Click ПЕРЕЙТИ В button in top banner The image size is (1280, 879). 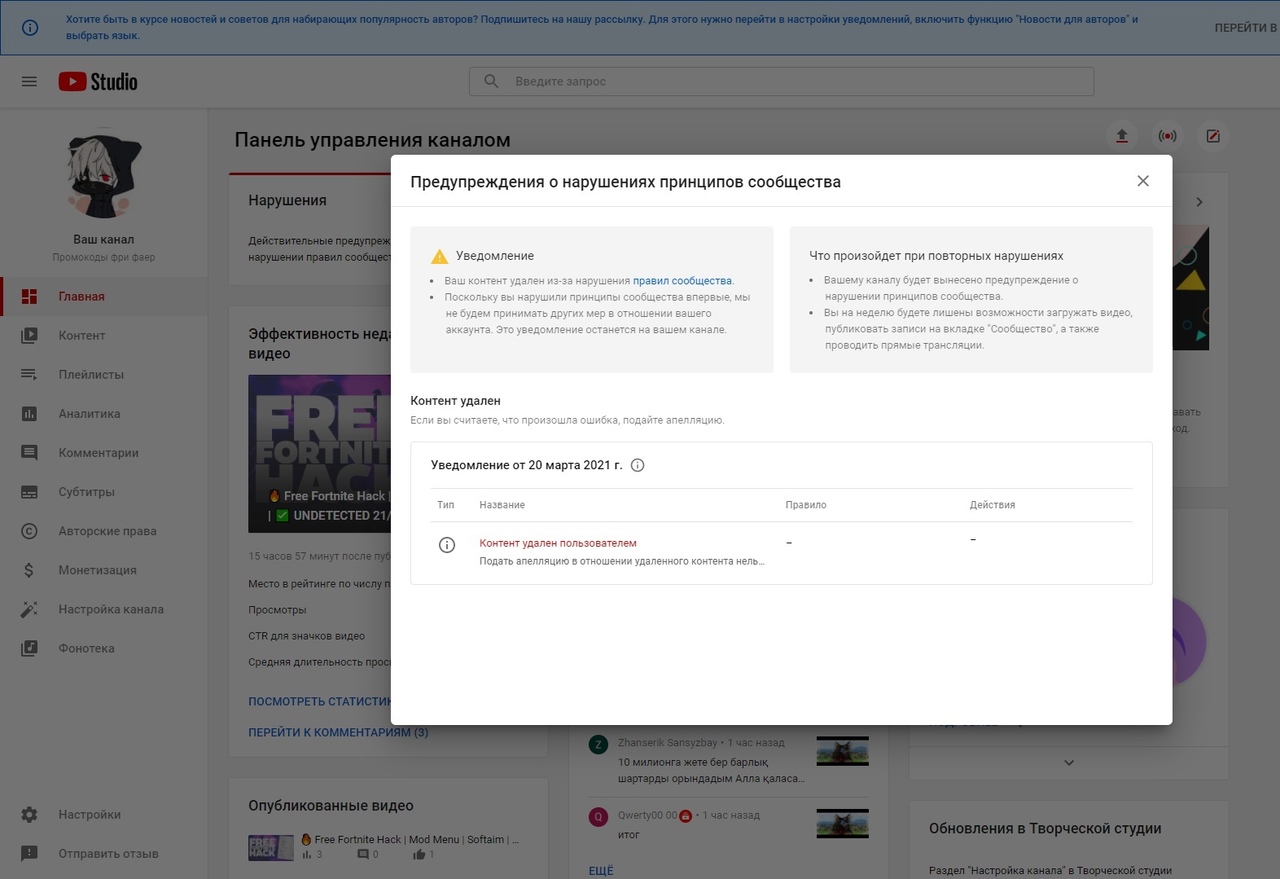click(1244, 28)
